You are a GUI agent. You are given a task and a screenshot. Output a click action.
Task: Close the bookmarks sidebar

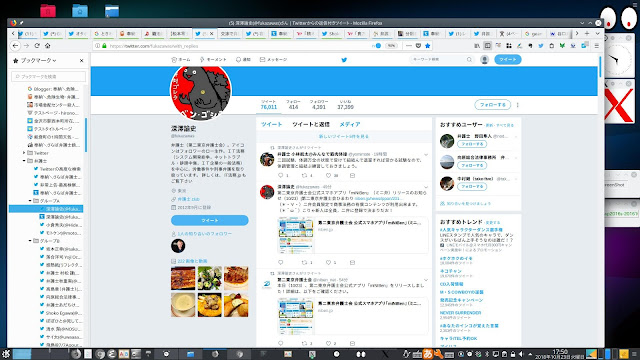(81, 60)
